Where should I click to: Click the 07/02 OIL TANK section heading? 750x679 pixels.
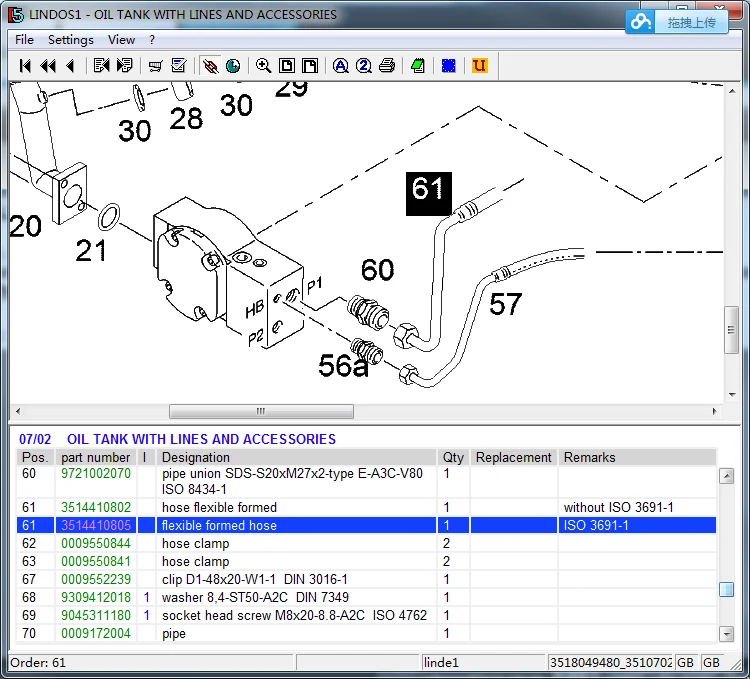click(x=177, y=439)
